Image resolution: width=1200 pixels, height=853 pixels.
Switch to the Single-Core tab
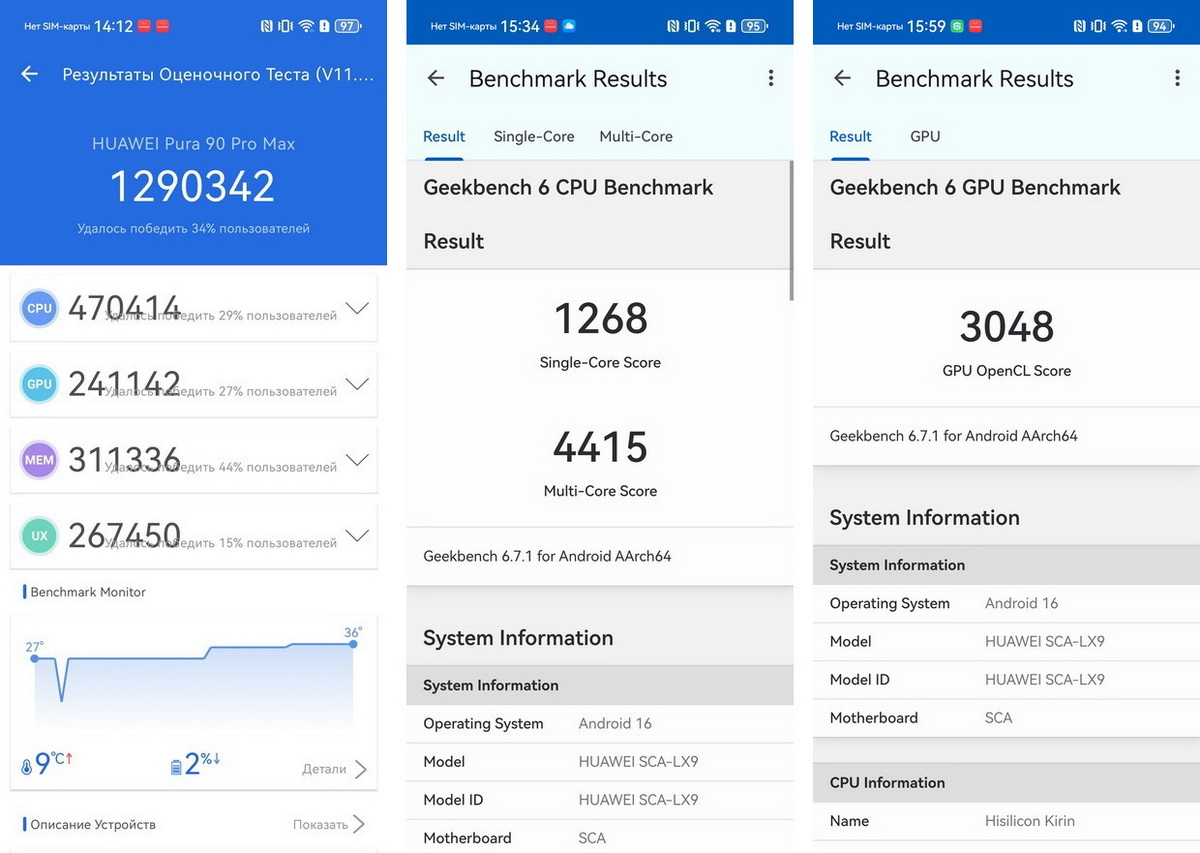[534, 137]
